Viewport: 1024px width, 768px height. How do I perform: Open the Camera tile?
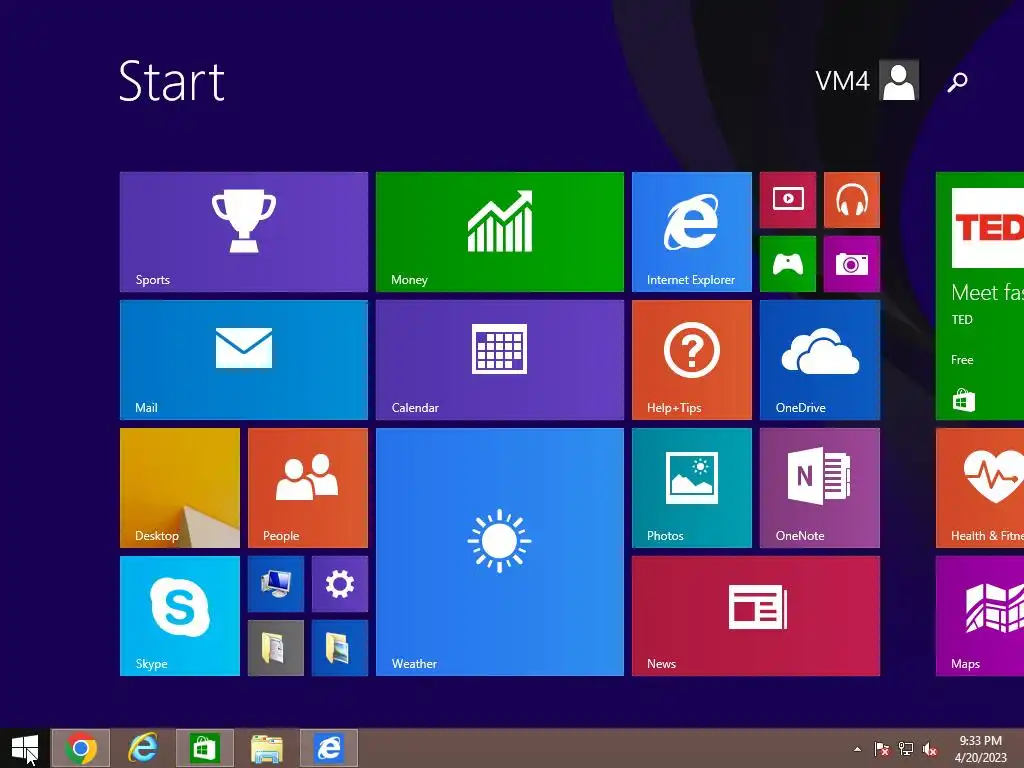[852, 264]
